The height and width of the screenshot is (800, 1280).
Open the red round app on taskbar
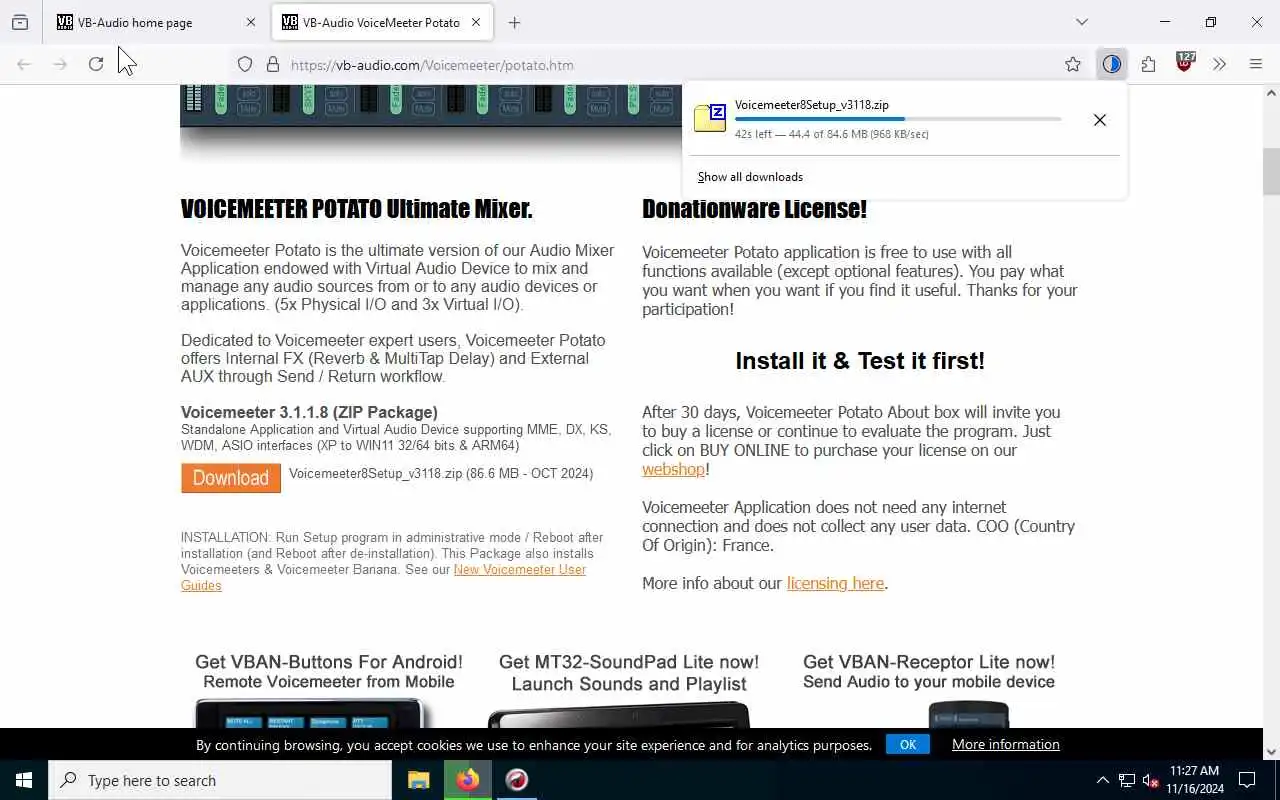pos(517,780)
